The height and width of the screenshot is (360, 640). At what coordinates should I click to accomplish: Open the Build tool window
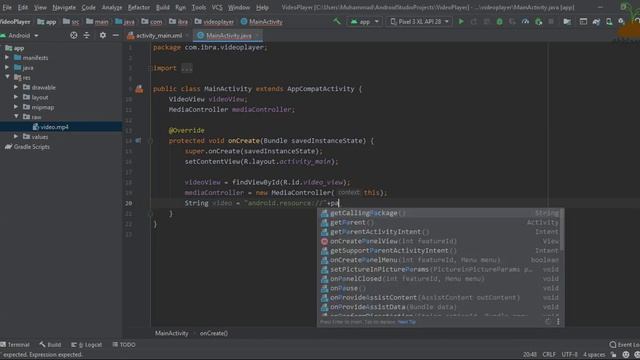pos(50,344)
